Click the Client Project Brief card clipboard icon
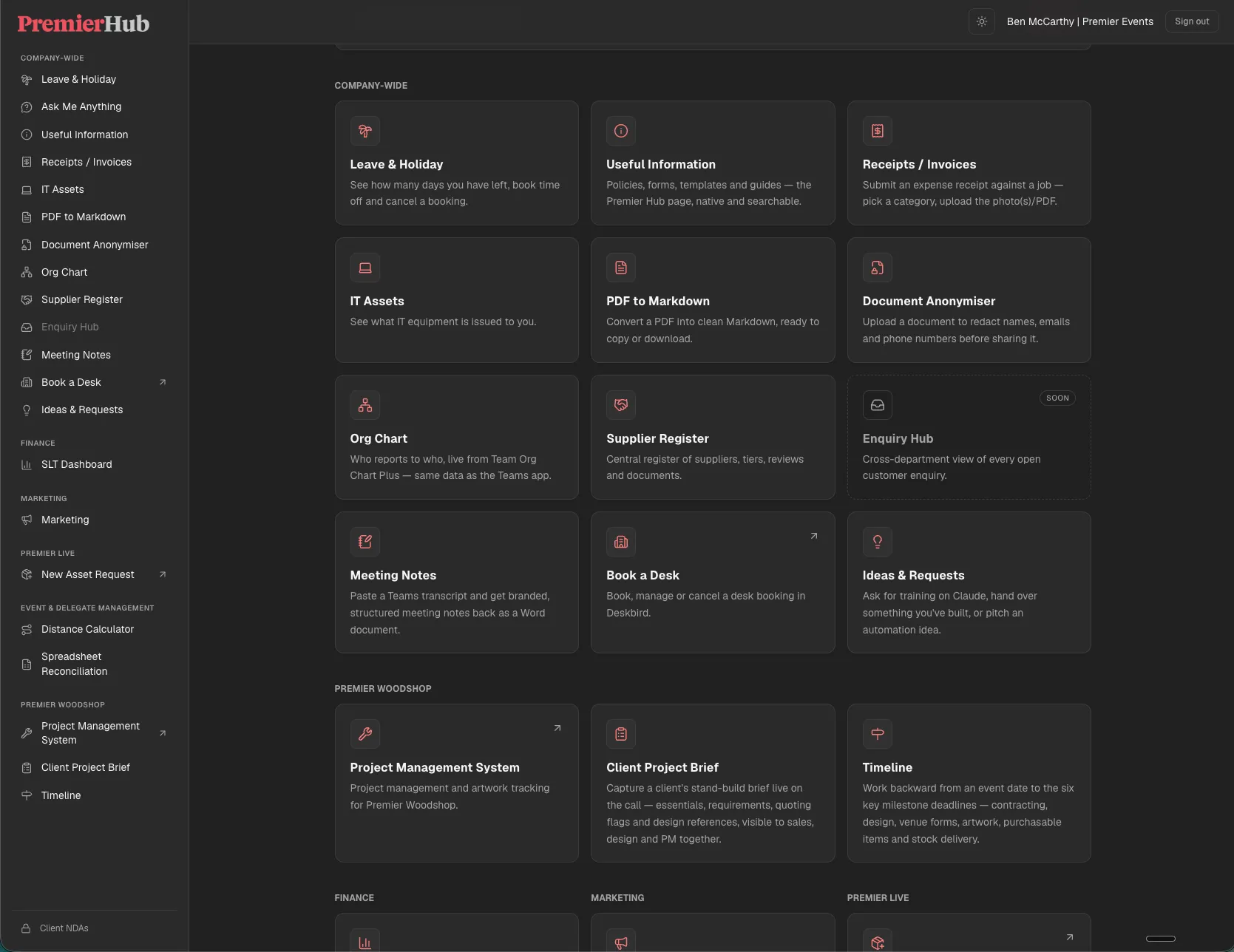1234x952 pixels. click(x=621, y=734)
